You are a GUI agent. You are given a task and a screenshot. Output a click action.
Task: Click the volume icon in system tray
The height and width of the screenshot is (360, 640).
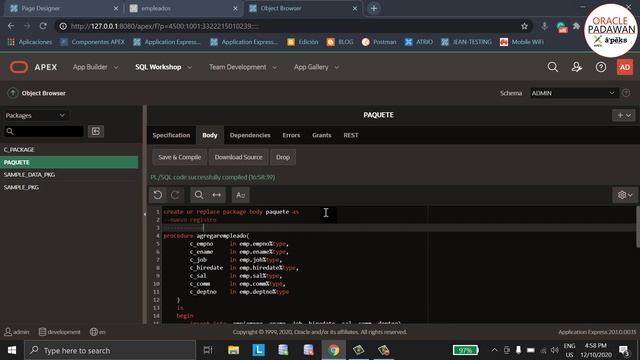click(555, 350)
